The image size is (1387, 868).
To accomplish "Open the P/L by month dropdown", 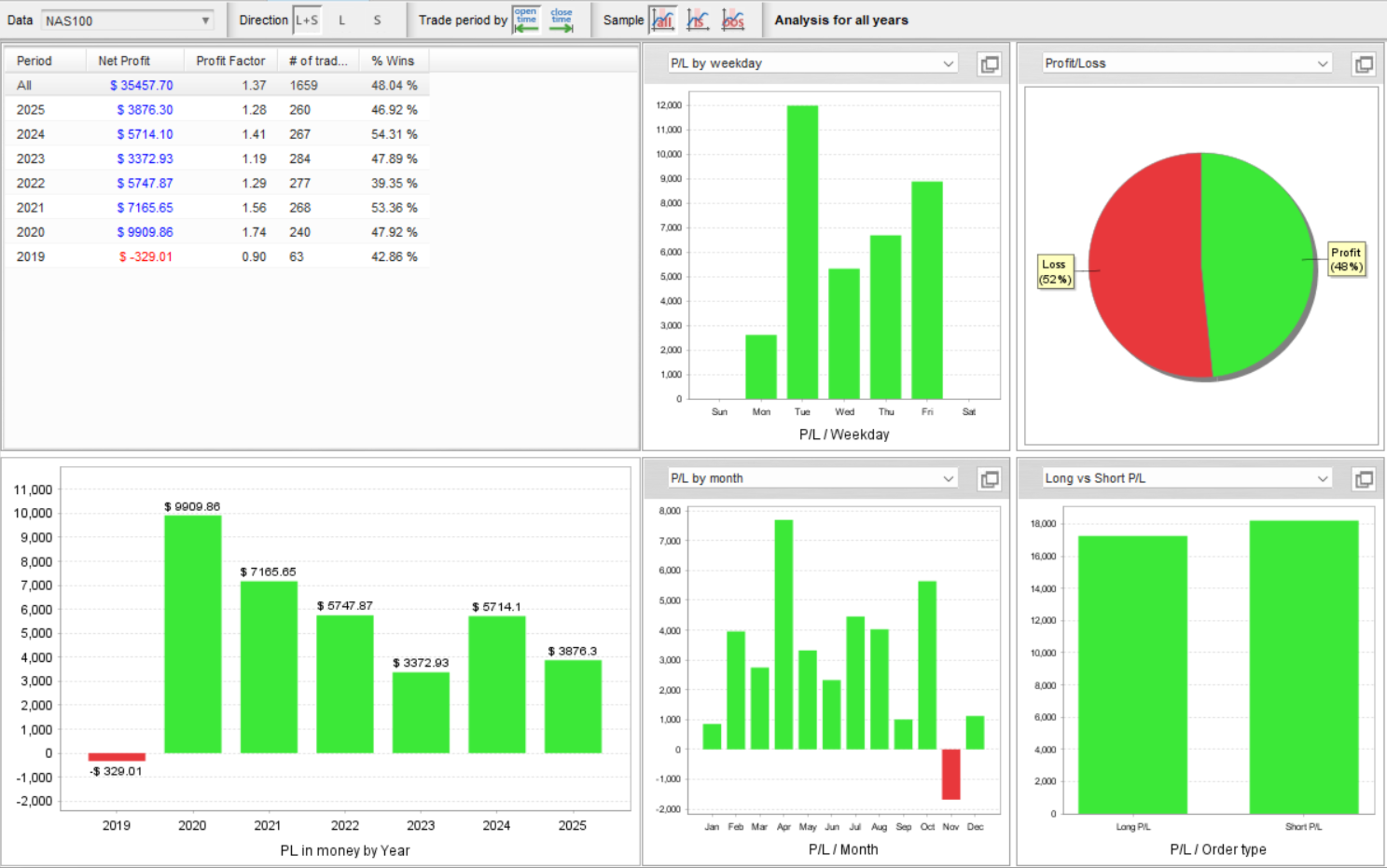I will point(812,478).
